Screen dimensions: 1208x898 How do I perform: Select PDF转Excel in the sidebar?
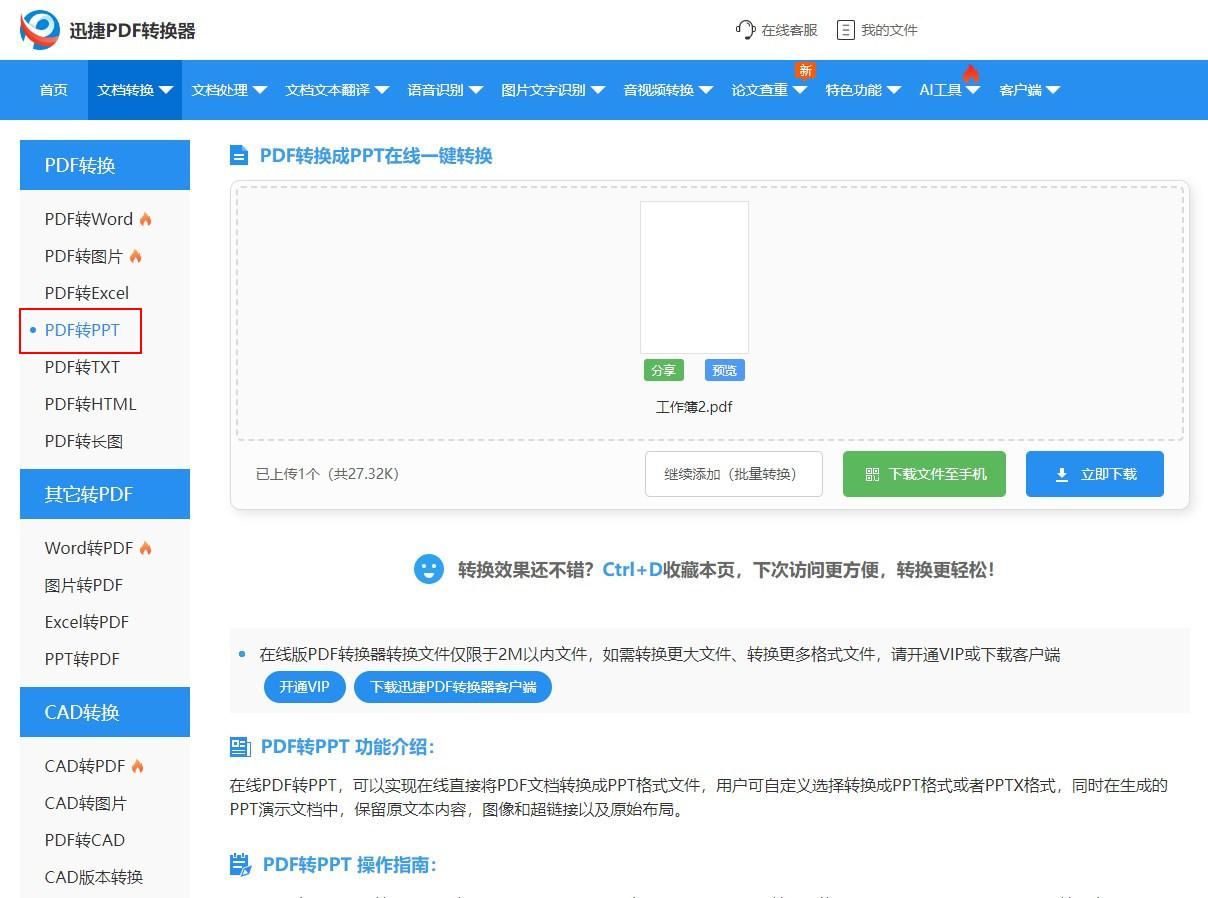coord(87,293)
